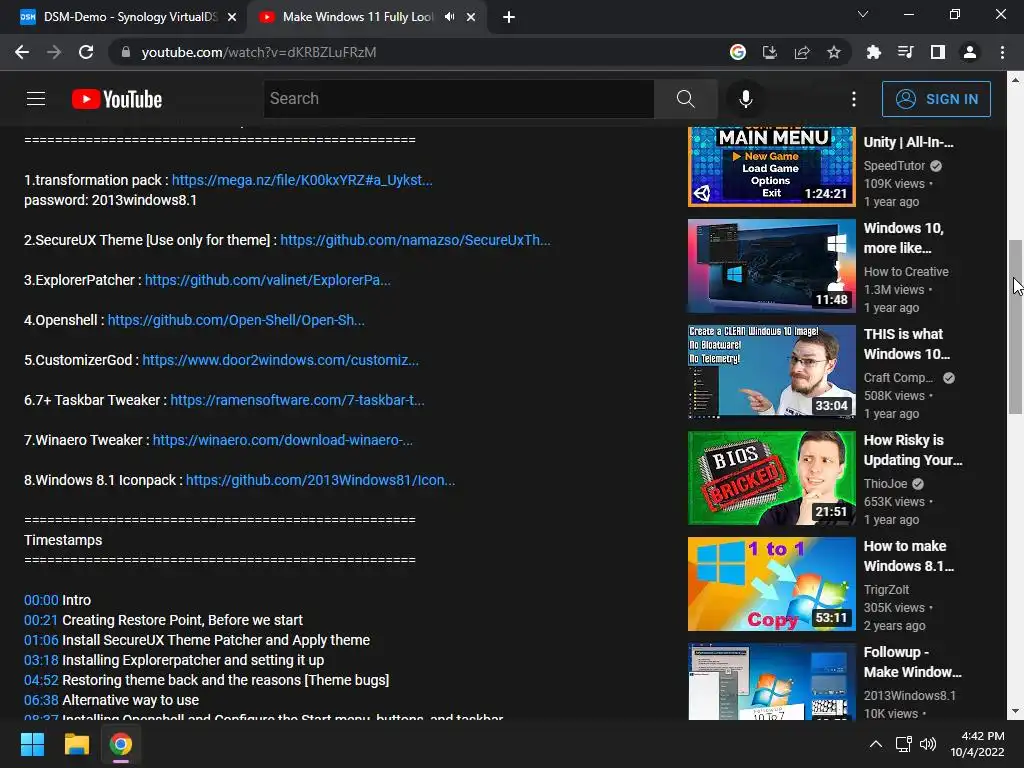Open the 1 to 1 Copy thumbnail
This screenshot has height=768, width=1024.
(771, 584)
